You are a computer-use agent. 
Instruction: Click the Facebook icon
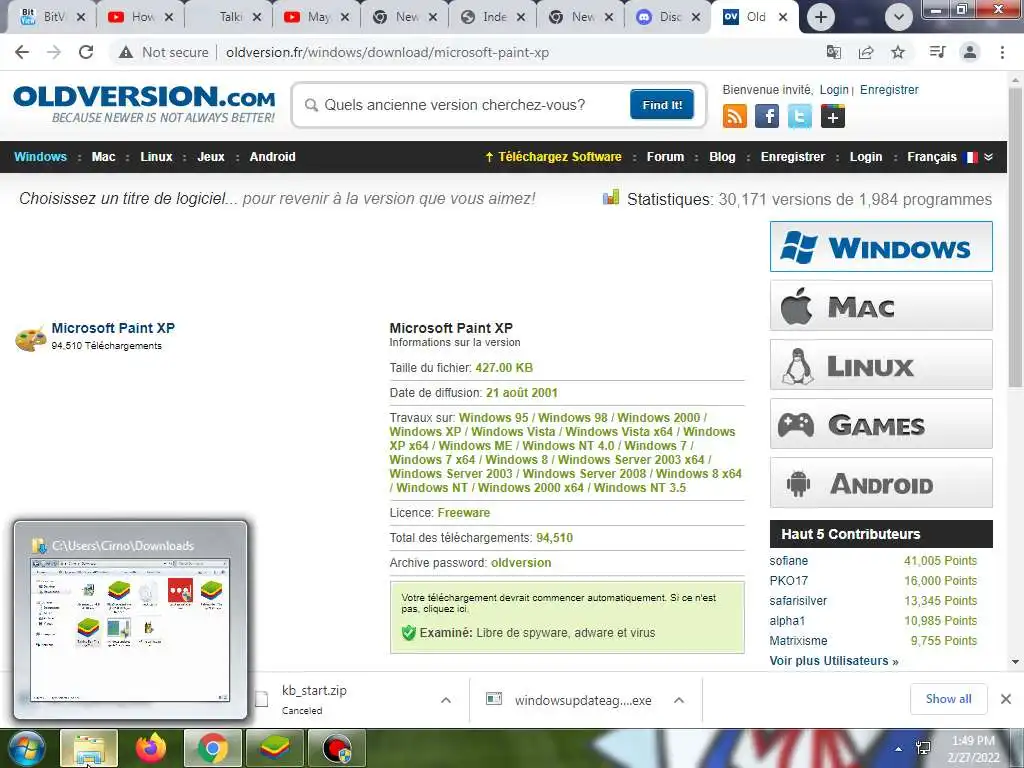767,116
